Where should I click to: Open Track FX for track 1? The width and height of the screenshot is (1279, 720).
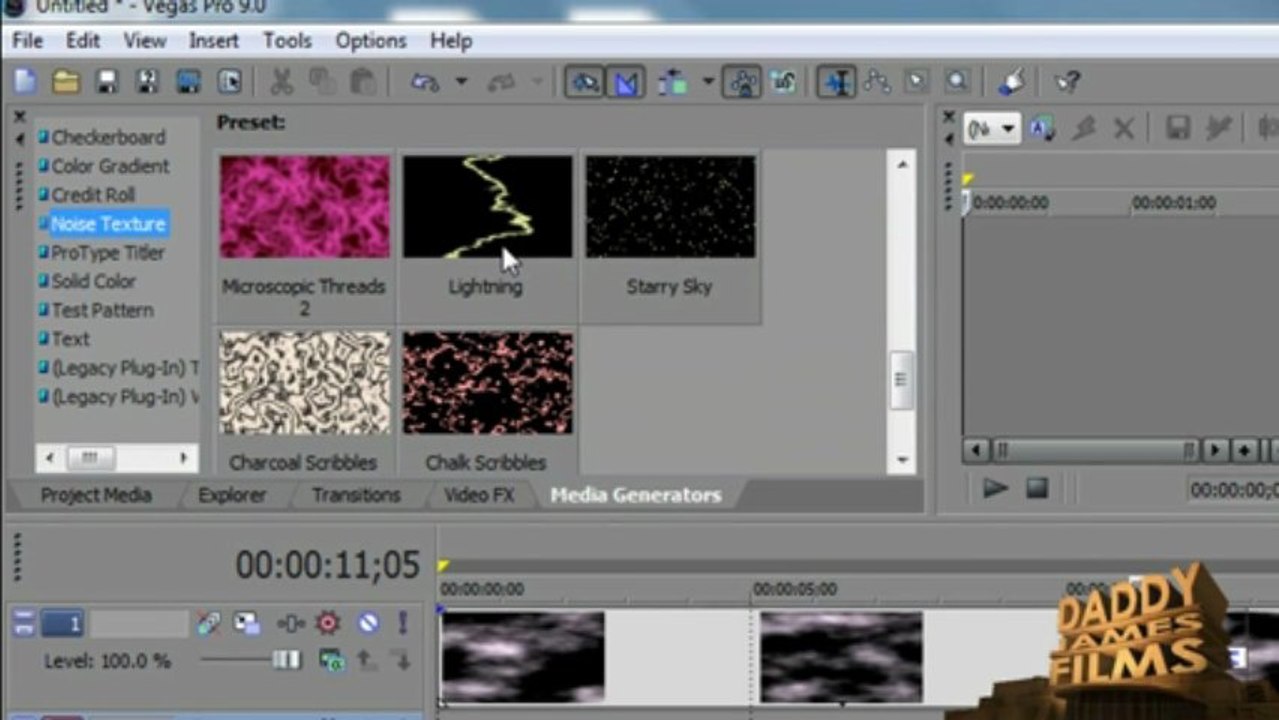(x=291, y=624)
